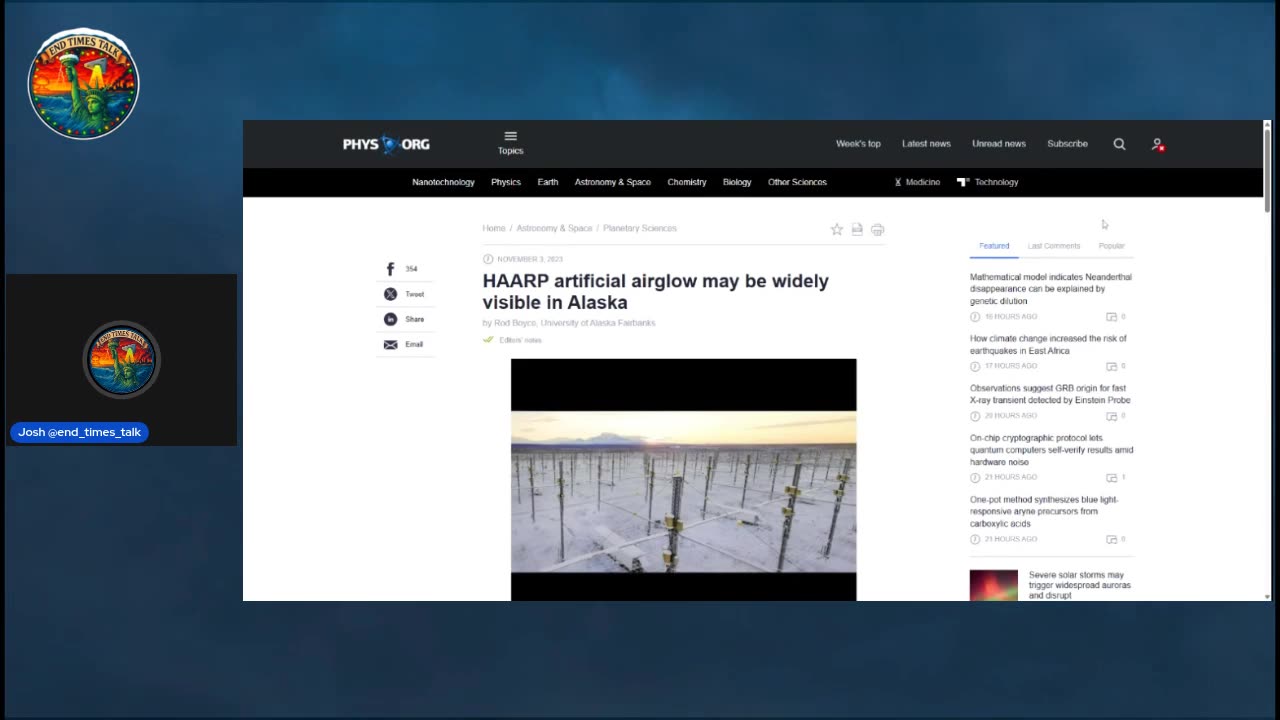Open the Physics category
The image size is (1280, 720).
pos(506,182)
